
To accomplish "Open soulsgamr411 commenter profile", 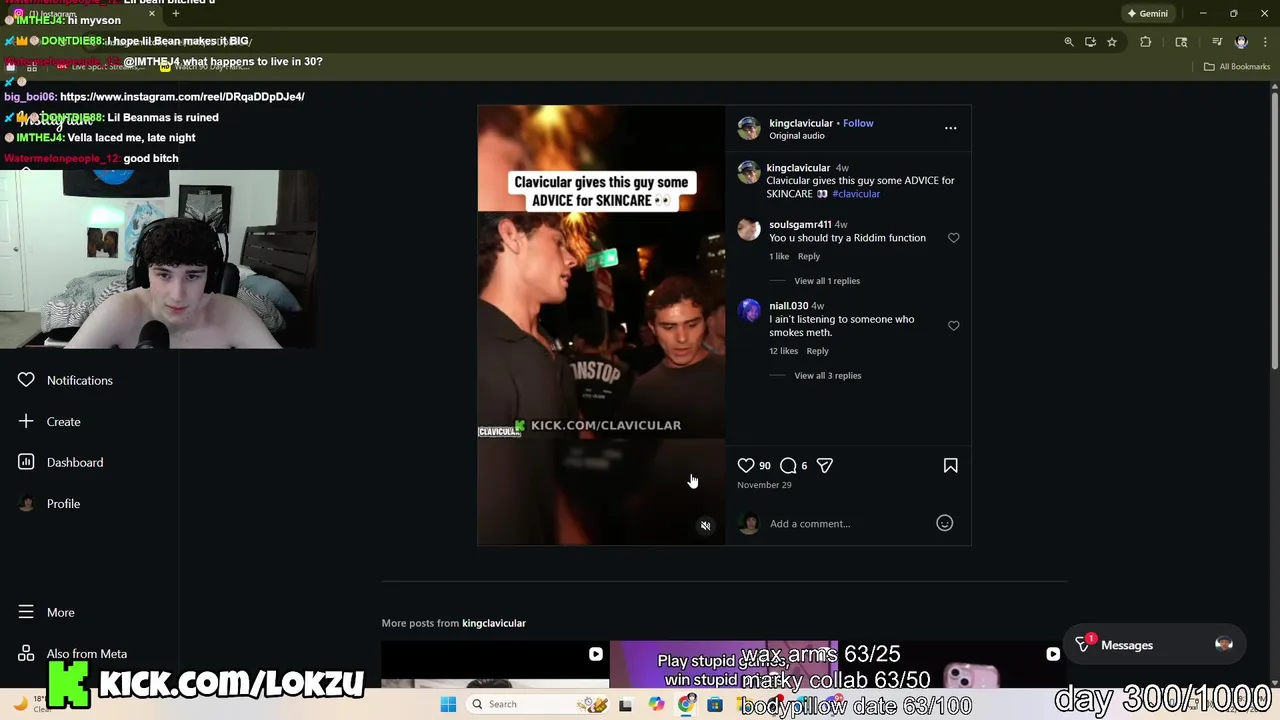I will [x=800, y=225].
